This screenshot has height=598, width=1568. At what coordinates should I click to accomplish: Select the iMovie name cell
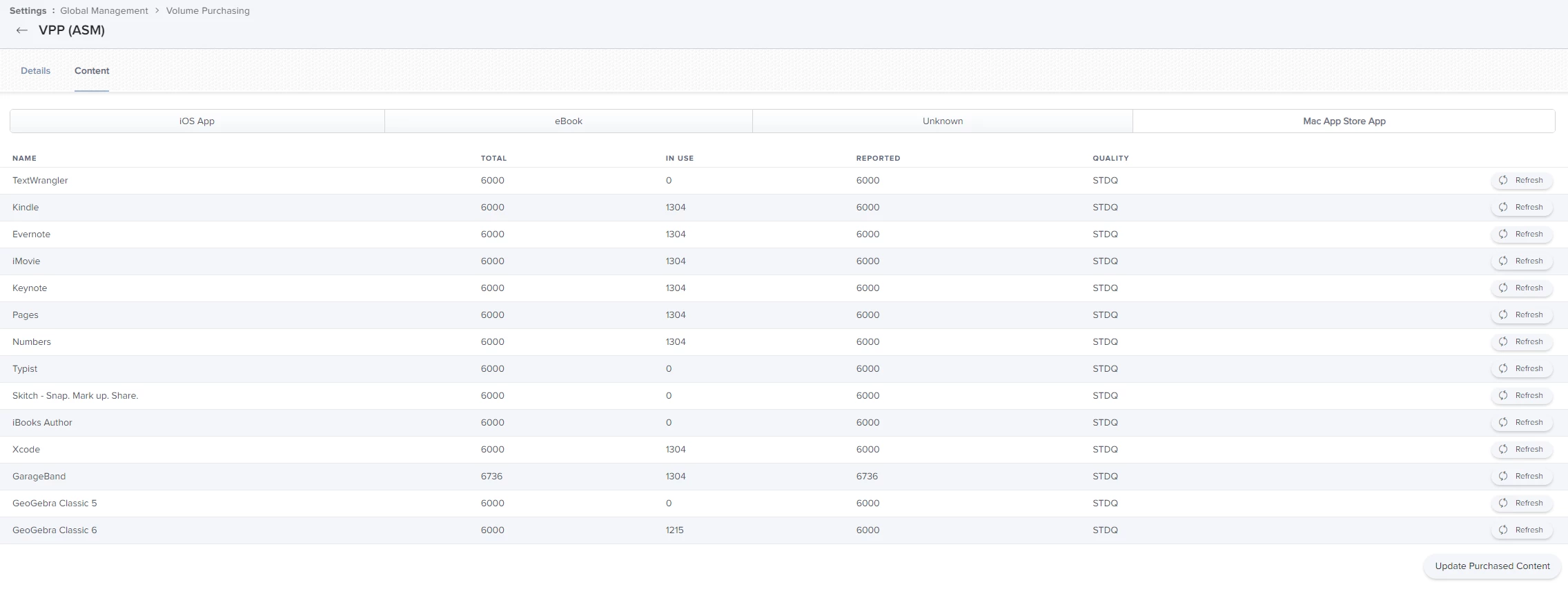[x=26, y=261]
